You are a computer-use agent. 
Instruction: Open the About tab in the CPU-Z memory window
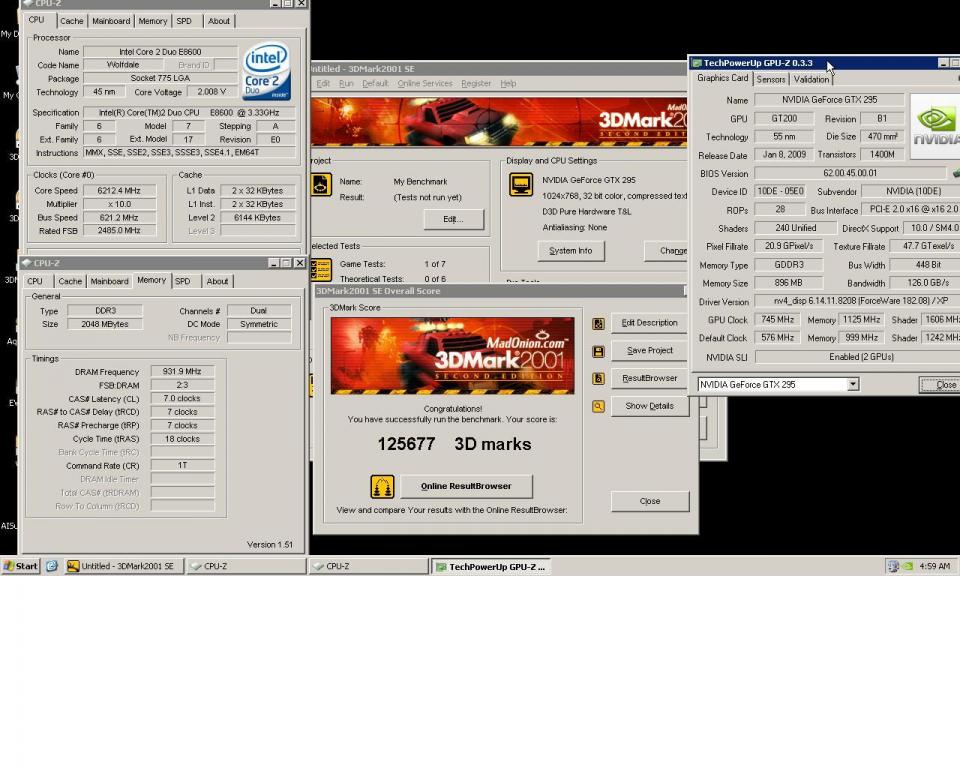217,281
